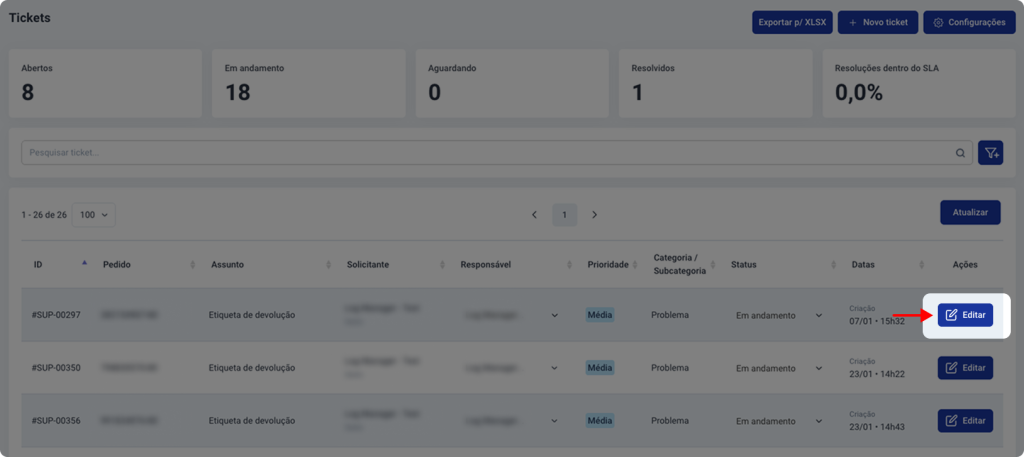Expand status dropdown for ticket #SUP-00297

pyautogui.click(x=819, y=315)
